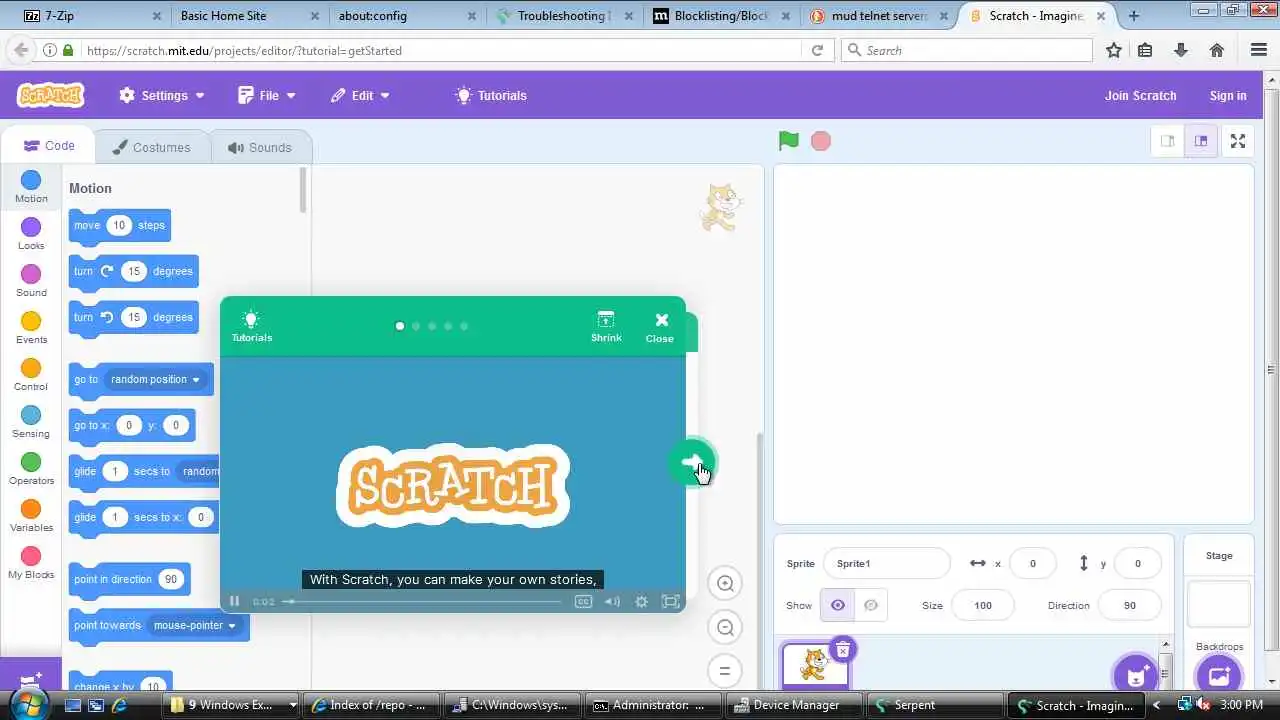Close the tutorial card
Screen dimensions: 1280x720
pyautogui.click(x=660, y=326)
